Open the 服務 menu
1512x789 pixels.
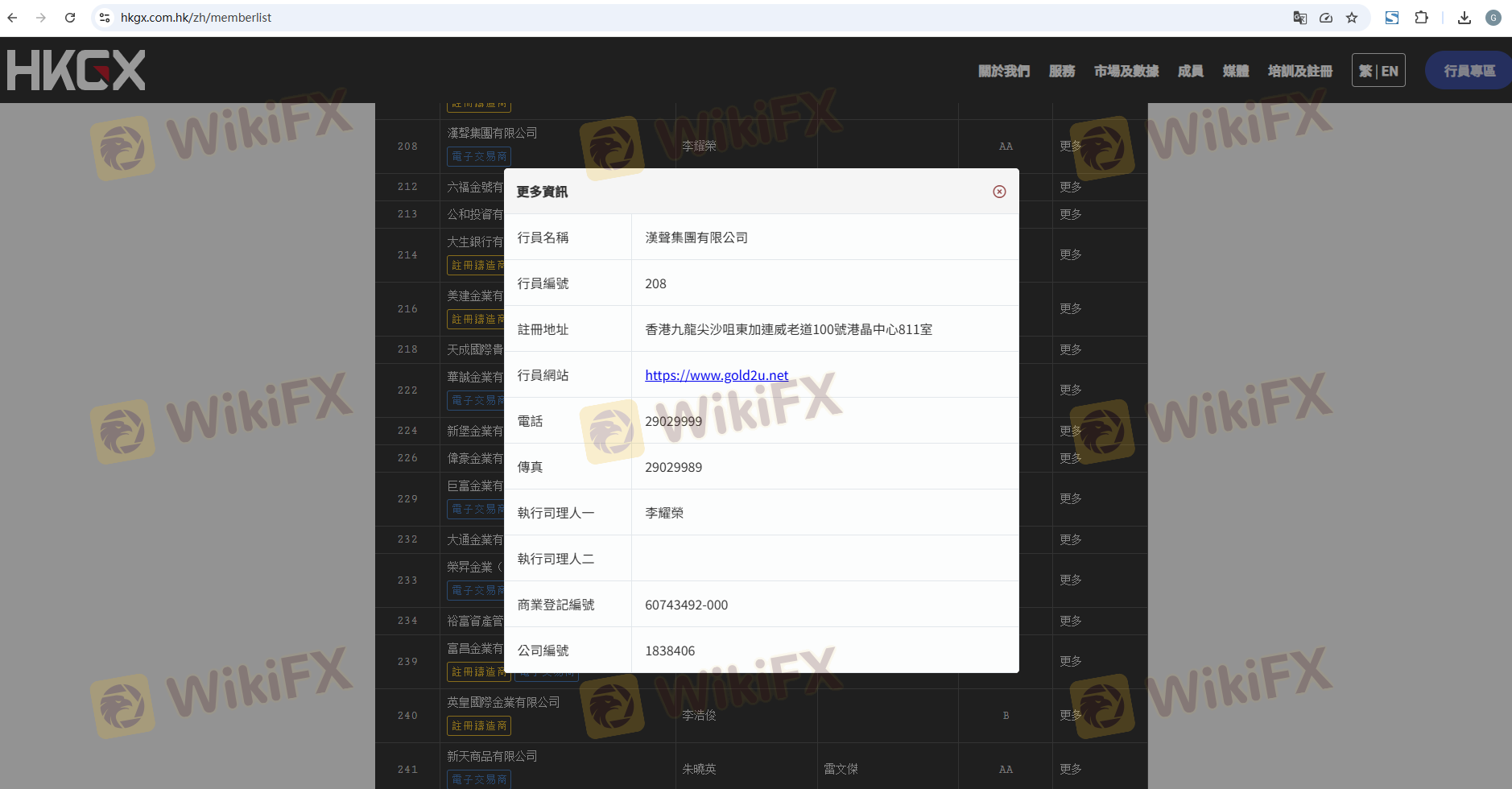click(x=1061, y=71)
